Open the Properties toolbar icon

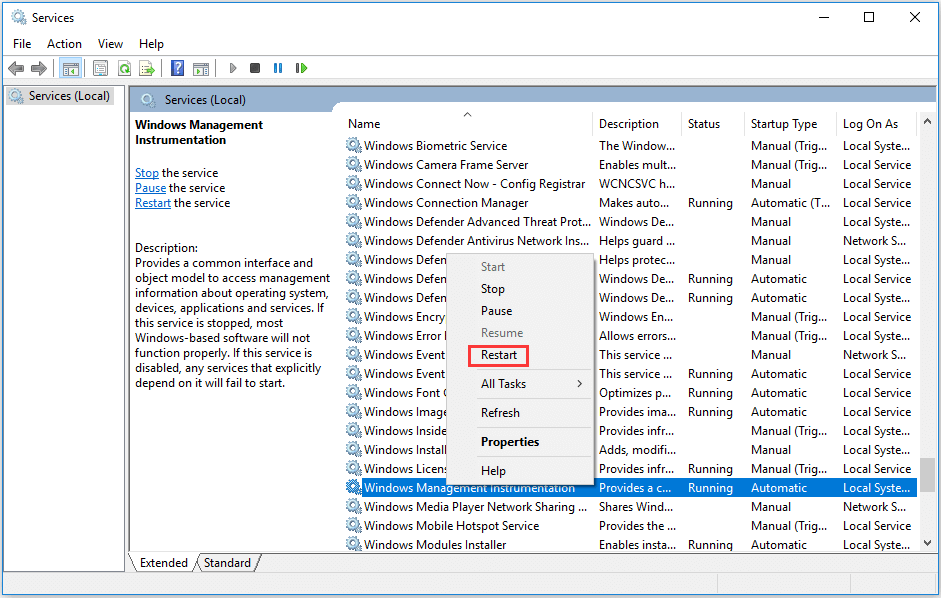pos(100,68)
